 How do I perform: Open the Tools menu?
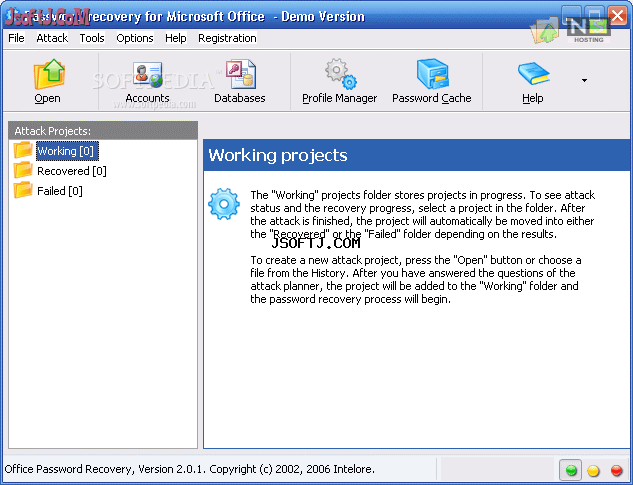92,38
